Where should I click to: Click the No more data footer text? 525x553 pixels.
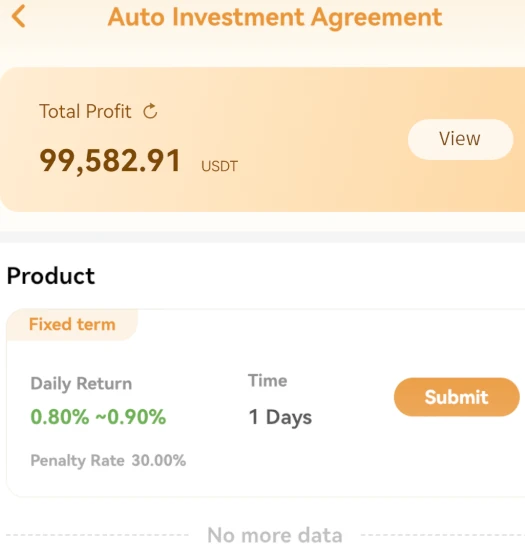pos(275,535)
